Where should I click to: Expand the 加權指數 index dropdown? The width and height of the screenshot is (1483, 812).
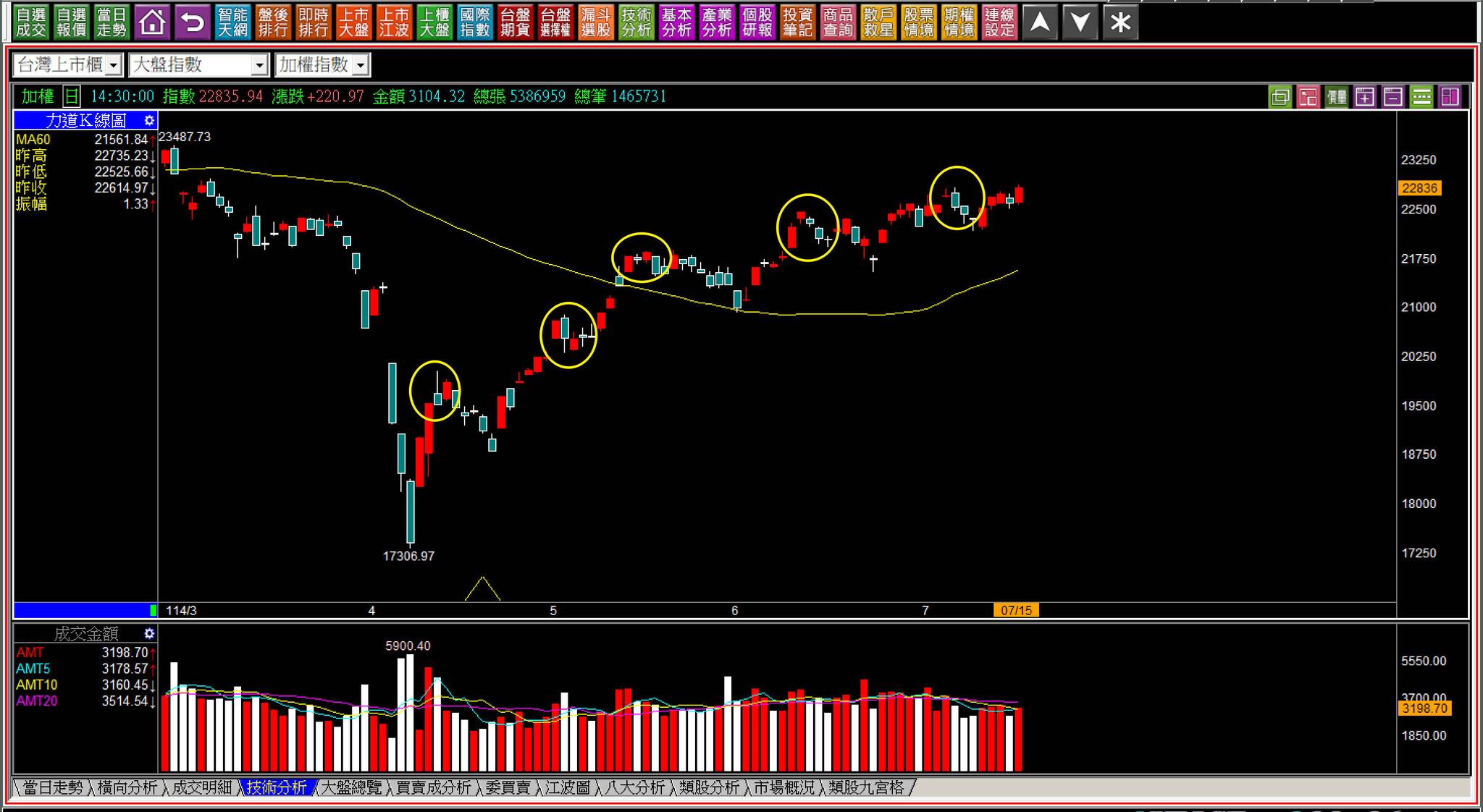pos(361,66)
